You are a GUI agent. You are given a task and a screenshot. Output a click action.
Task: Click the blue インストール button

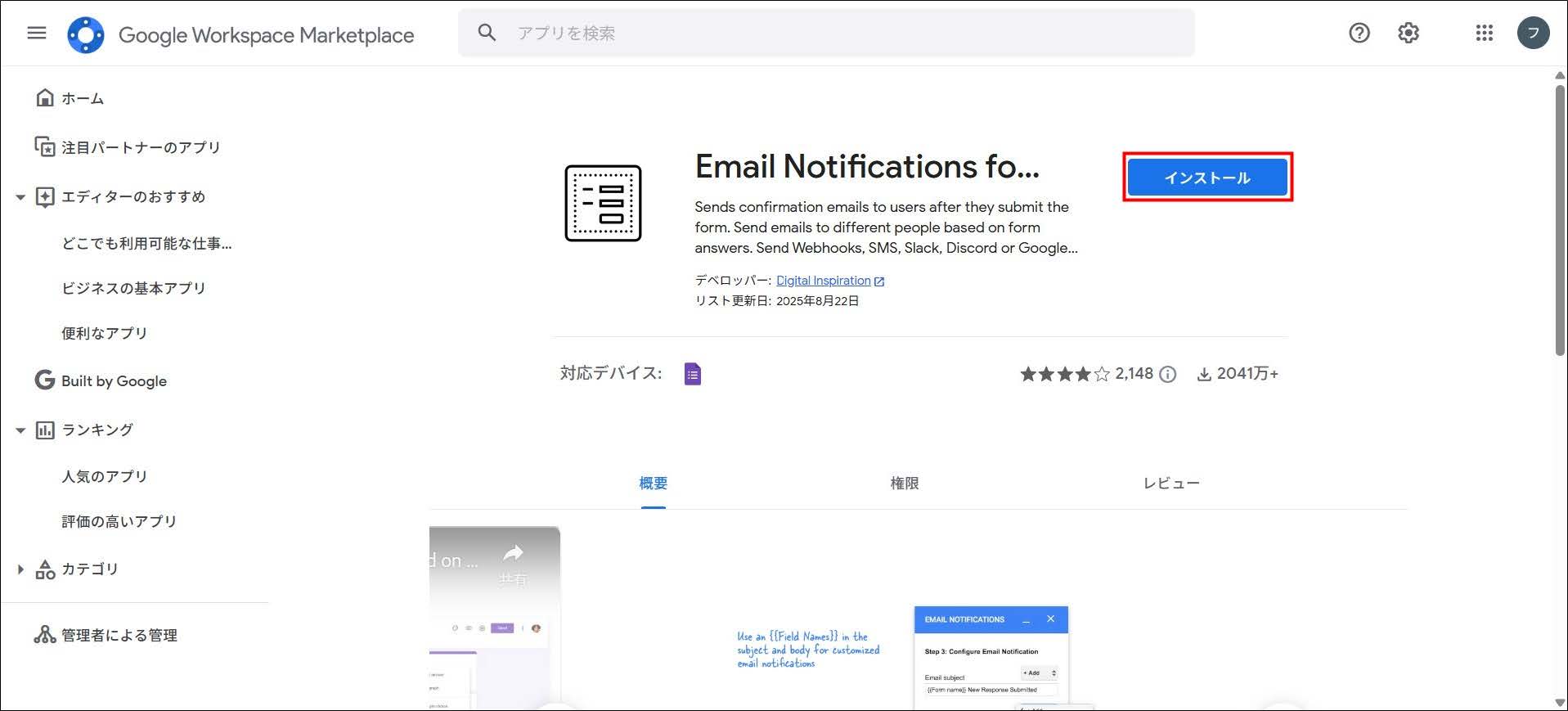click(1206, 178)
